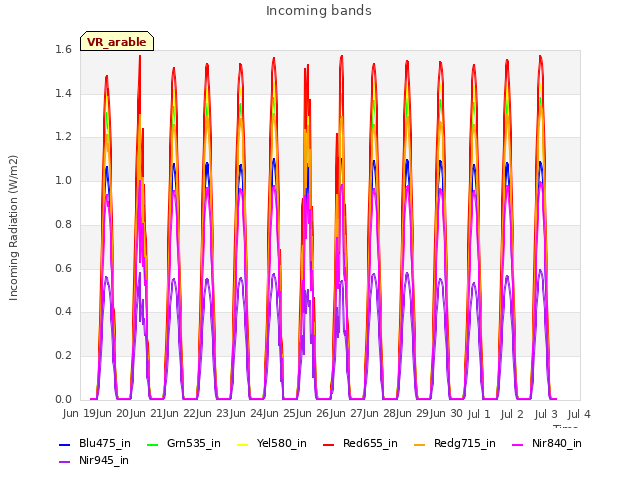Click the Jul 4 x-axis tick label
Image resolution: width=640 pixels, height=480 pixels.
pos(579,414)
